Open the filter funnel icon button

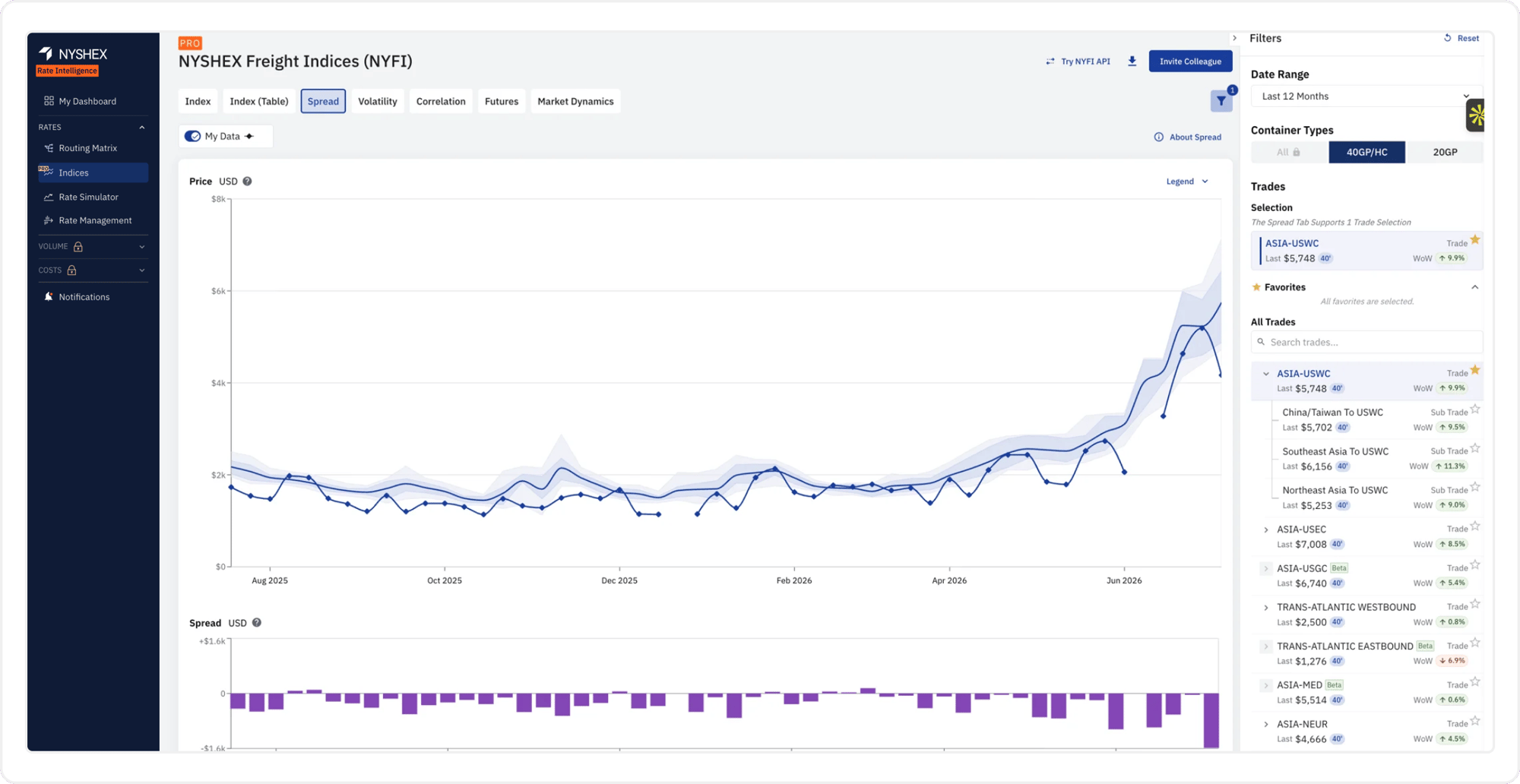click(1221, 101)
